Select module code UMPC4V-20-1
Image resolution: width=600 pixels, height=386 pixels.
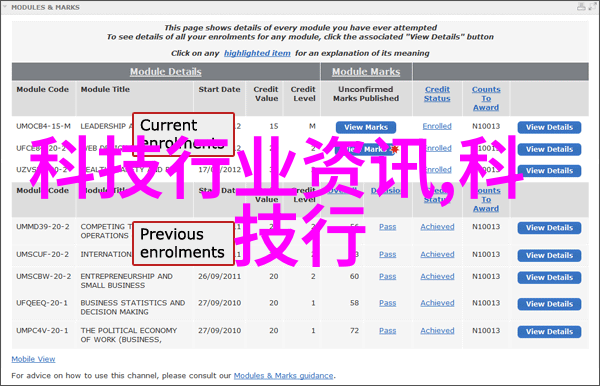coord(42,331)
